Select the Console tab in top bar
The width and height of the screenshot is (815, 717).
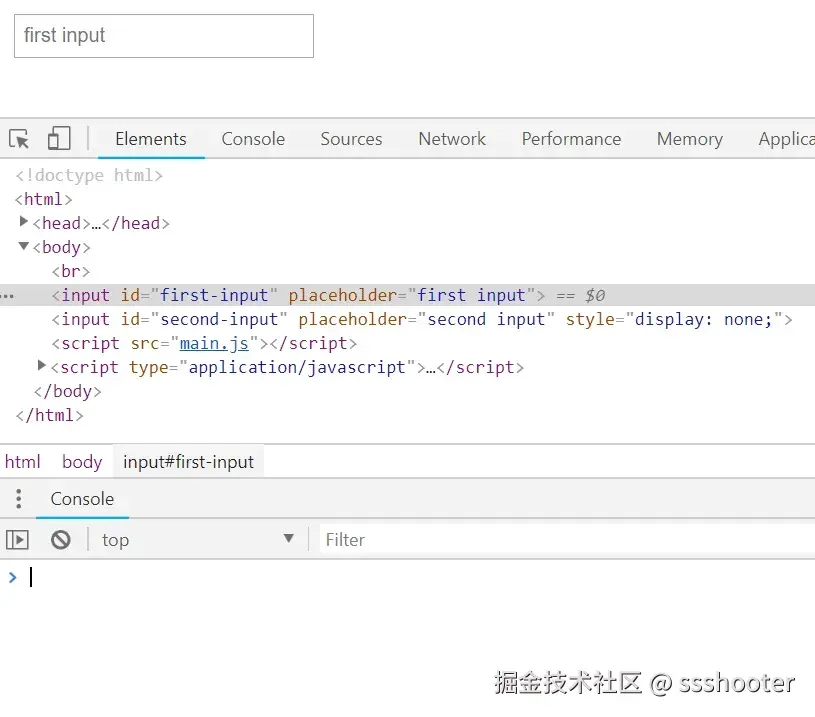click(x=253, y=139)
